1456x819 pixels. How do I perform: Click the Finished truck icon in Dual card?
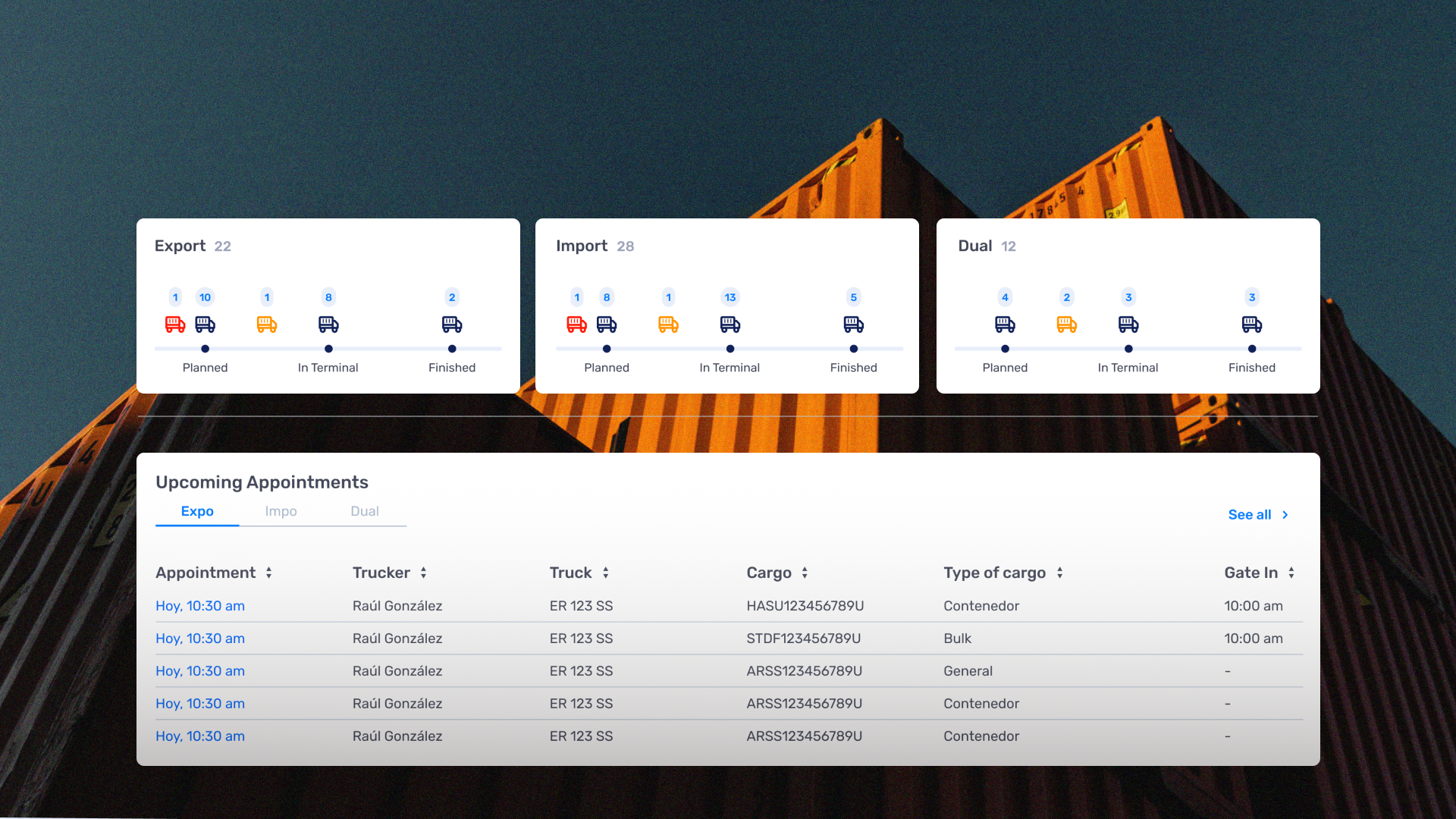point(1252,325)
